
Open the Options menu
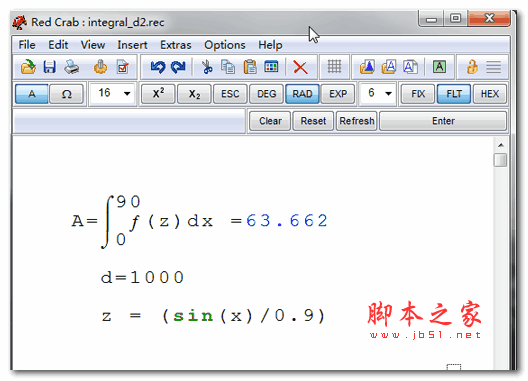[x=225, y=45]
